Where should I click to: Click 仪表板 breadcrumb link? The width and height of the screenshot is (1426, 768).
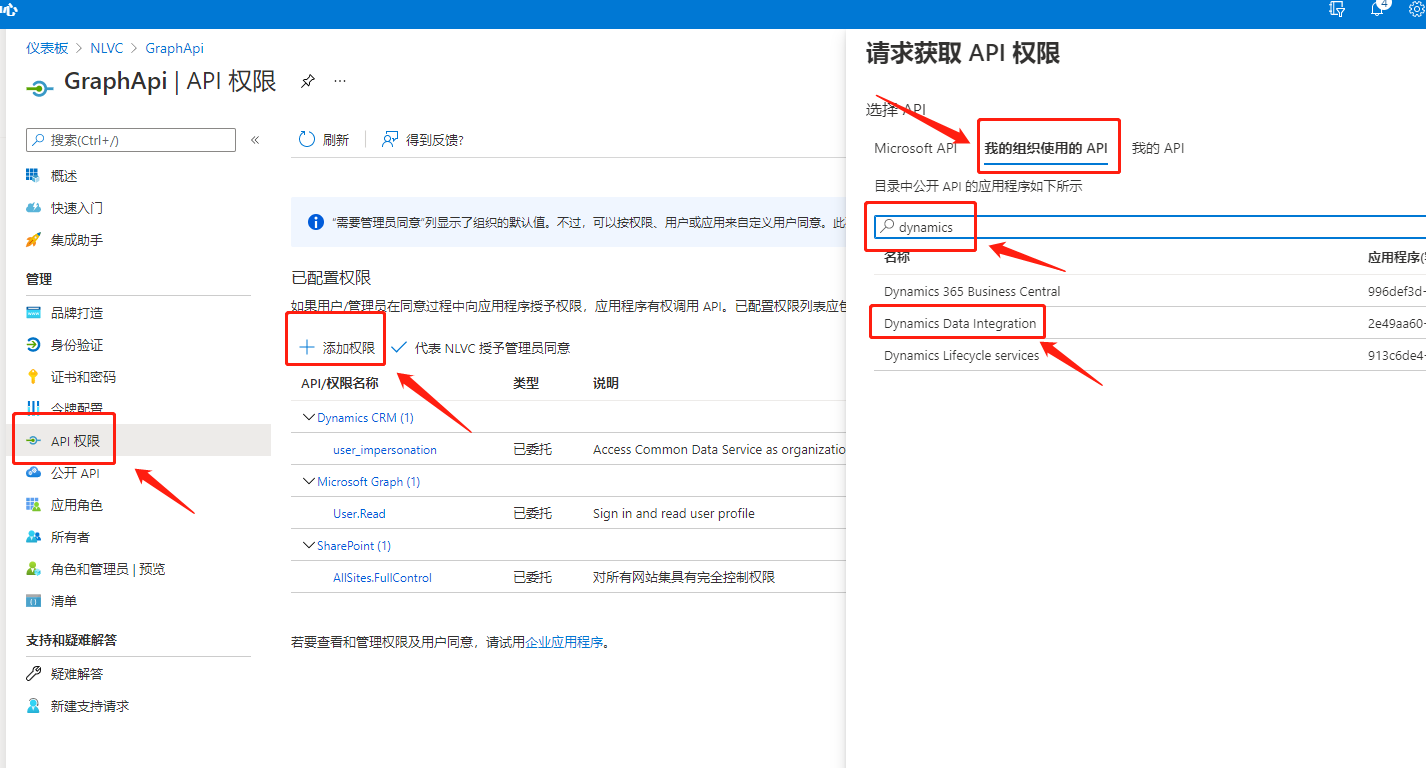(x=47, y=48)
